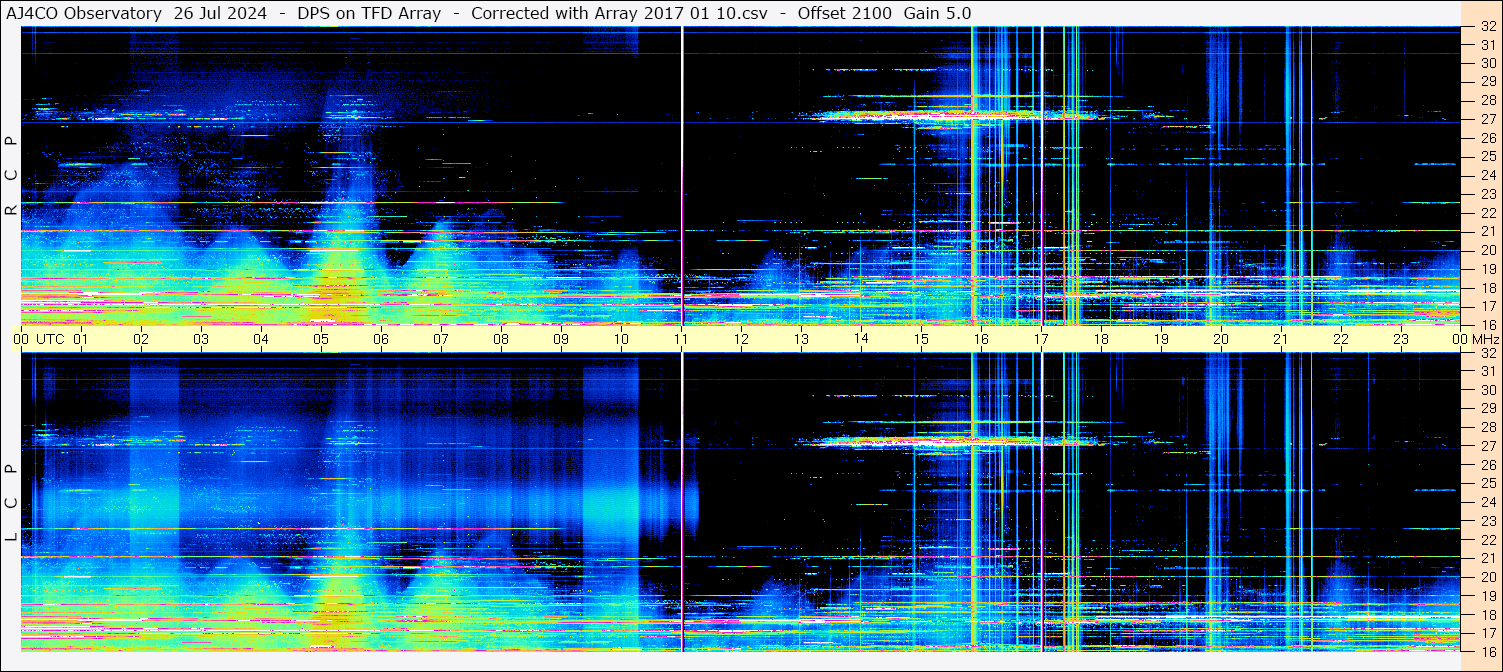Click the UTC text on the time axis
The width and height of the screenshot is (1503, 672).
tap(50, 339)
